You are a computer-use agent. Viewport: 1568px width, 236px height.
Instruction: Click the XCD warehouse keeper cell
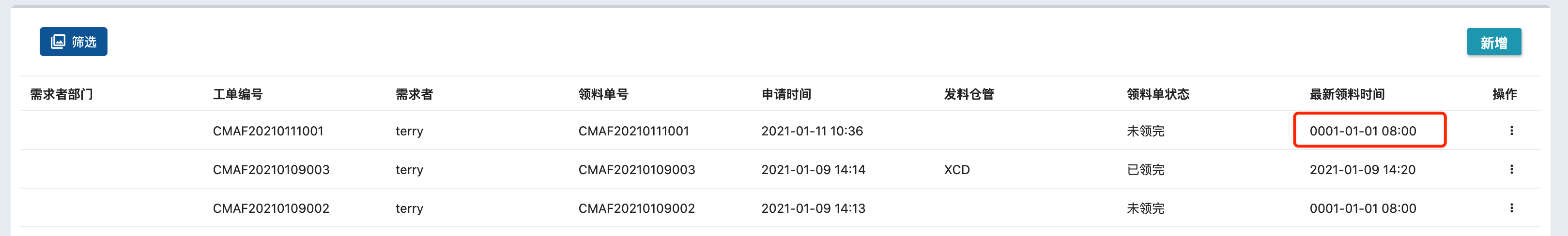pos(956,170)
